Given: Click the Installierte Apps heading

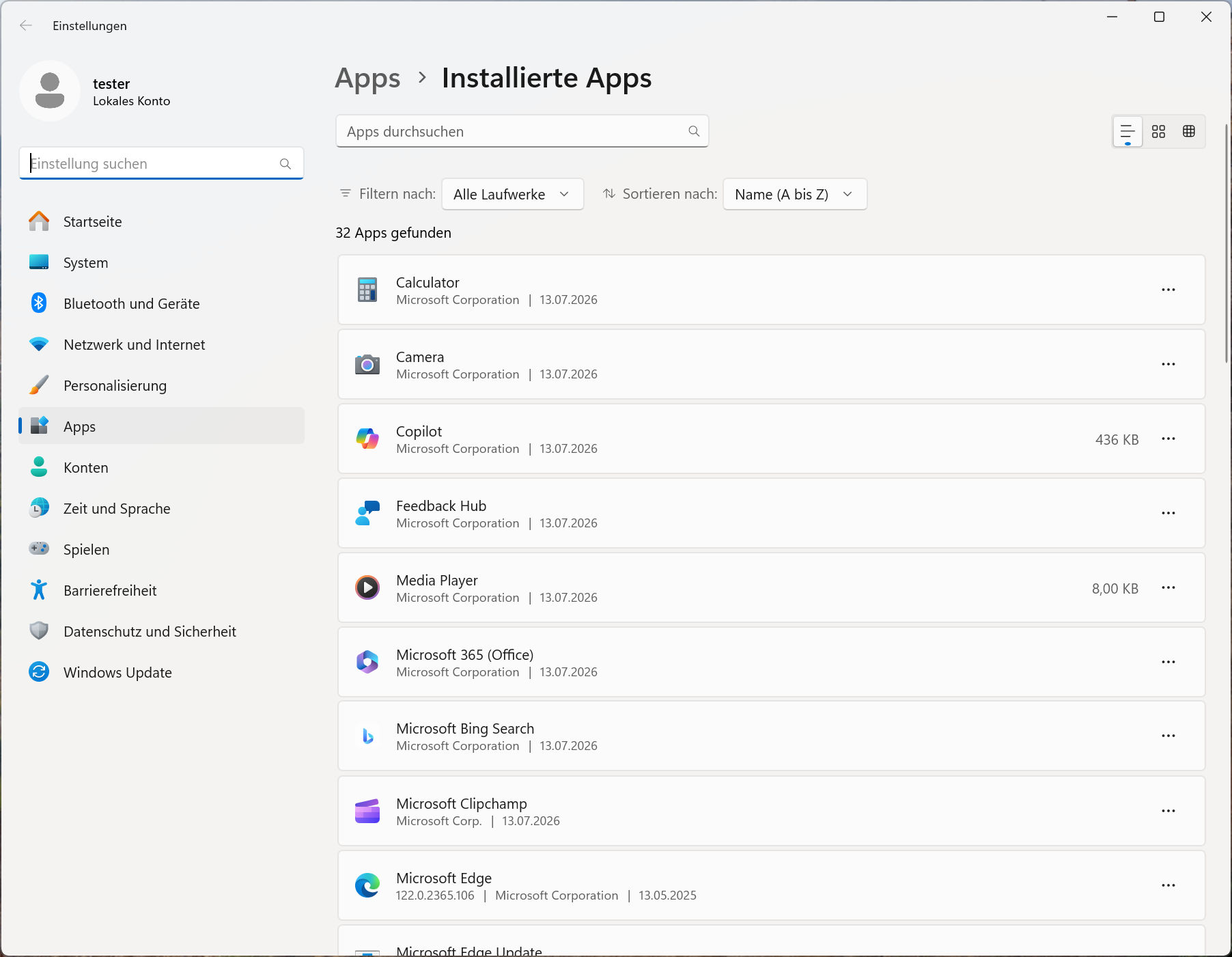Looking at the screenshot, I should 546,79.
